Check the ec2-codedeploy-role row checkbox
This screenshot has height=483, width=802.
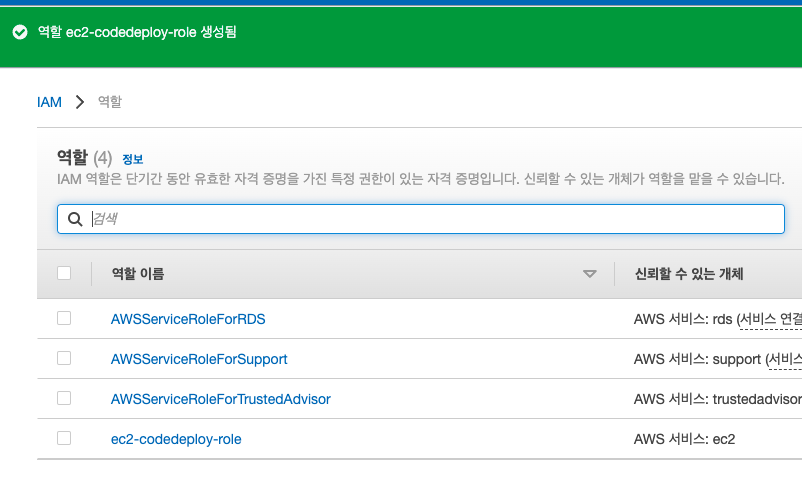click(x=64, y=438)
